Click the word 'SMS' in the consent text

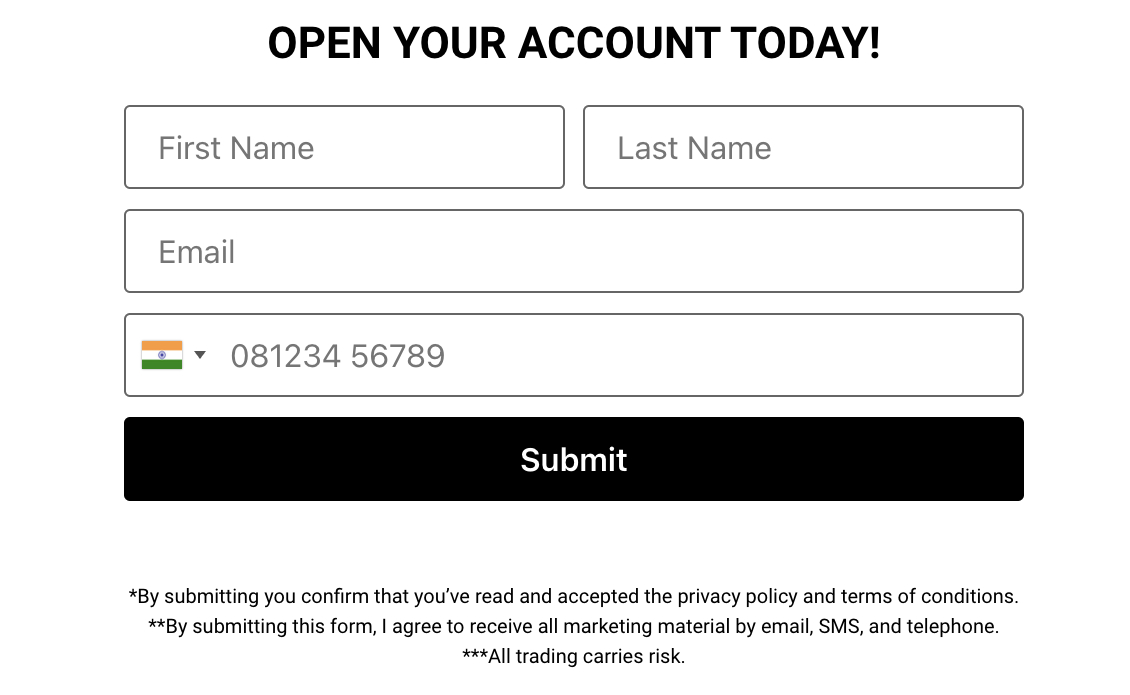[839, 627]
